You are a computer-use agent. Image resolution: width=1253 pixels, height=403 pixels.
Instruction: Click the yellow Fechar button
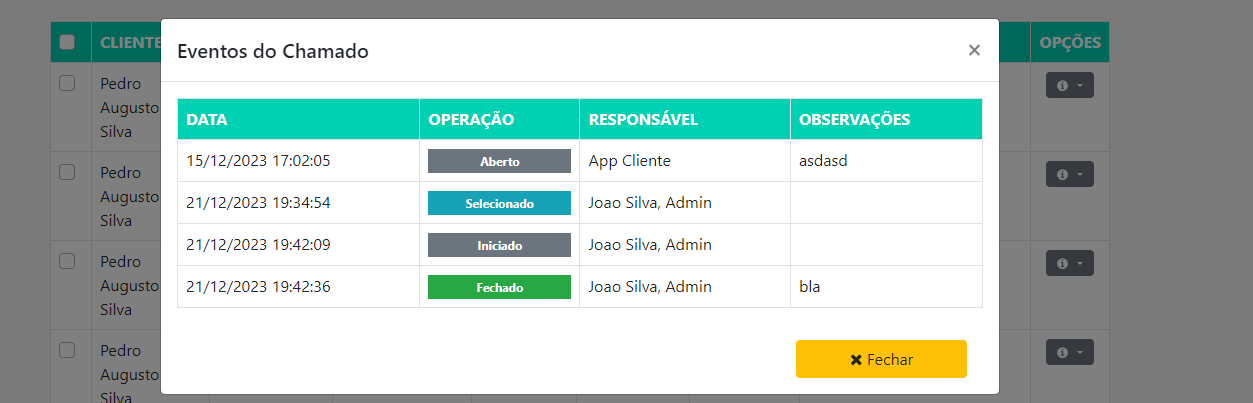[881, 359]
